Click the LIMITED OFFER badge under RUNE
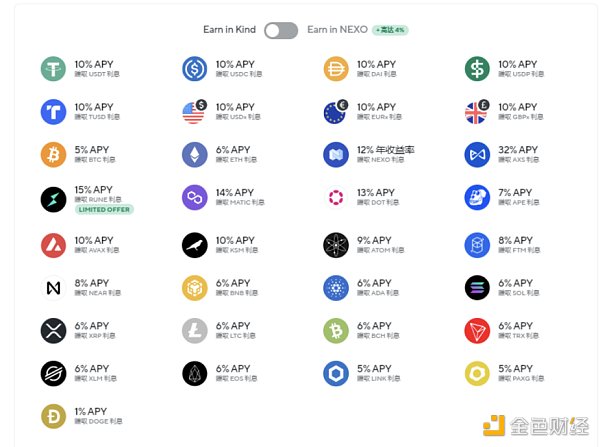 pyautogui.click(x=104, y=209)
